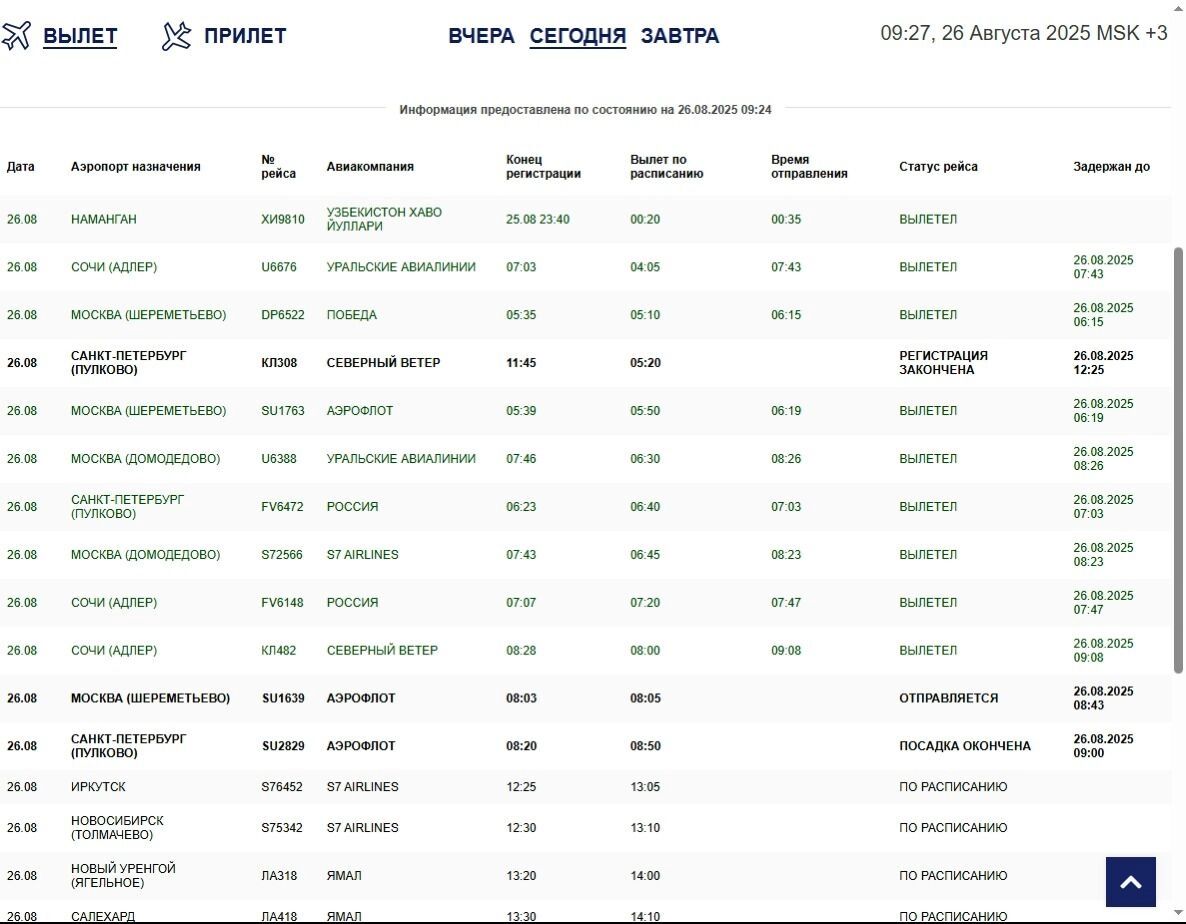Screen dimensions: 1186x924
Task: Click the Аэропорт назначения column header
Action: [135, 167]
